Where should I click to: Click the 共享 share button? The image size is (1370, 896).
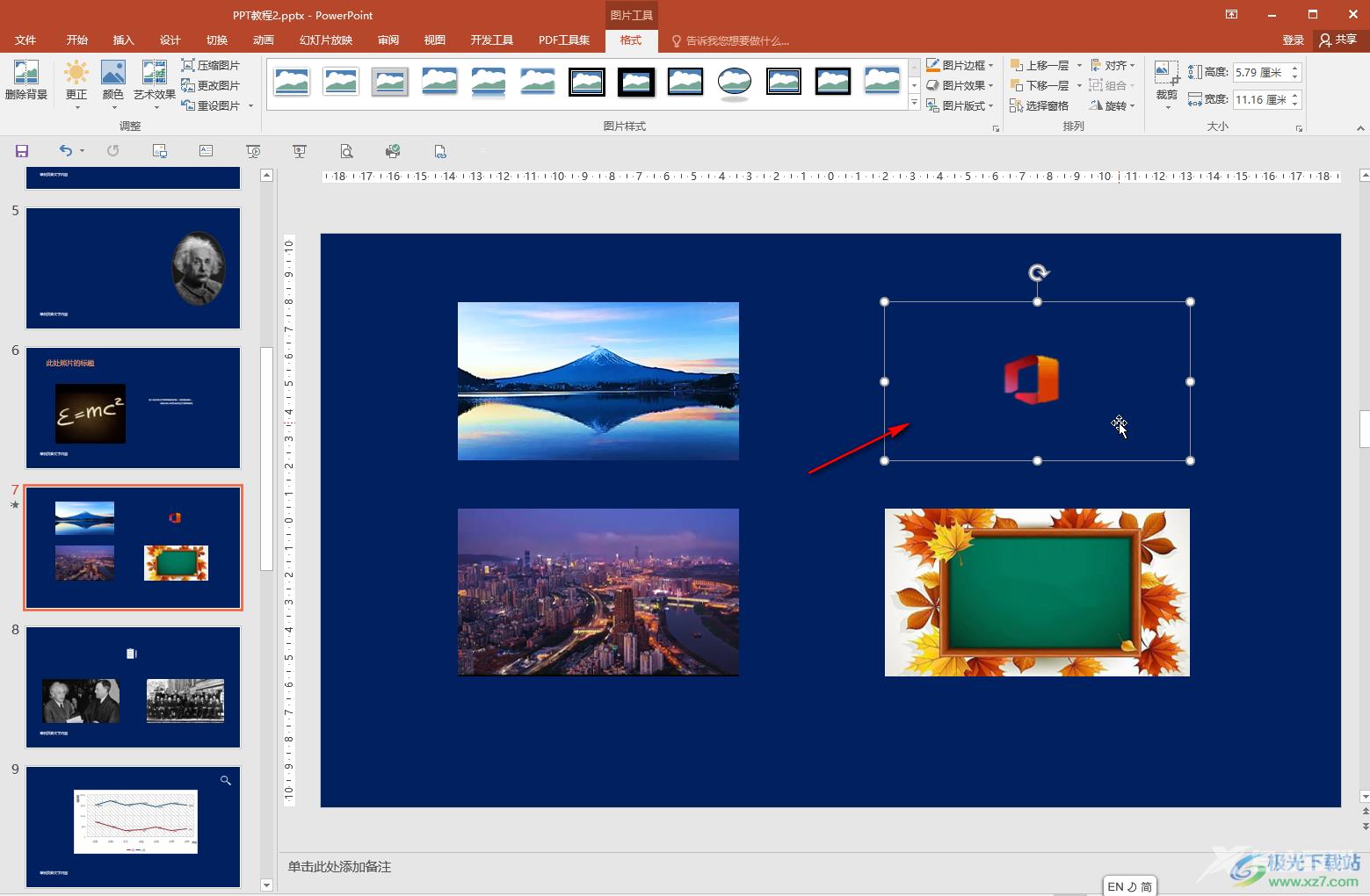coord(1338,40)
